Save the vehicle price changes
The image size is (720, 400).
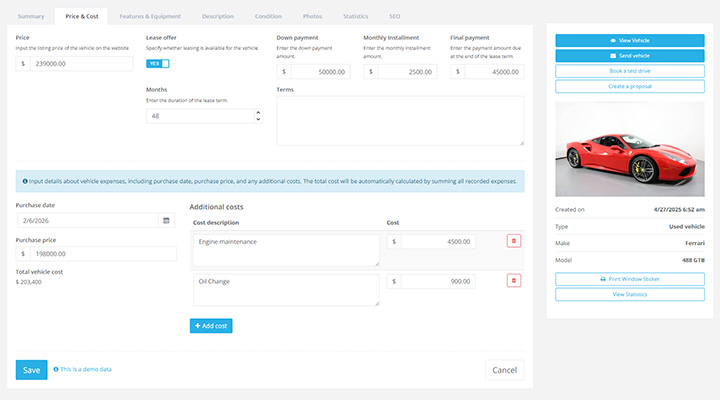click(31, 370)
